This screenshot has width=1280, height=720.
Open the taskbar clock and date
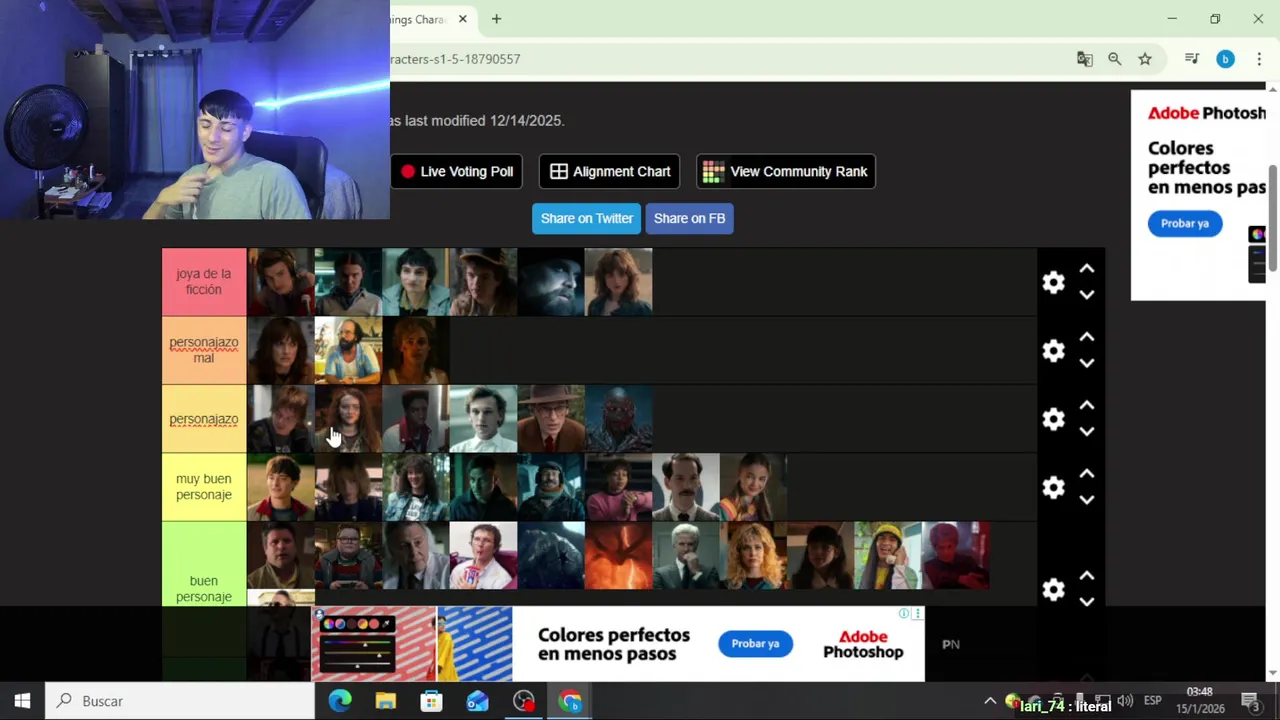pyautogui.click(x=1199, y=700)
